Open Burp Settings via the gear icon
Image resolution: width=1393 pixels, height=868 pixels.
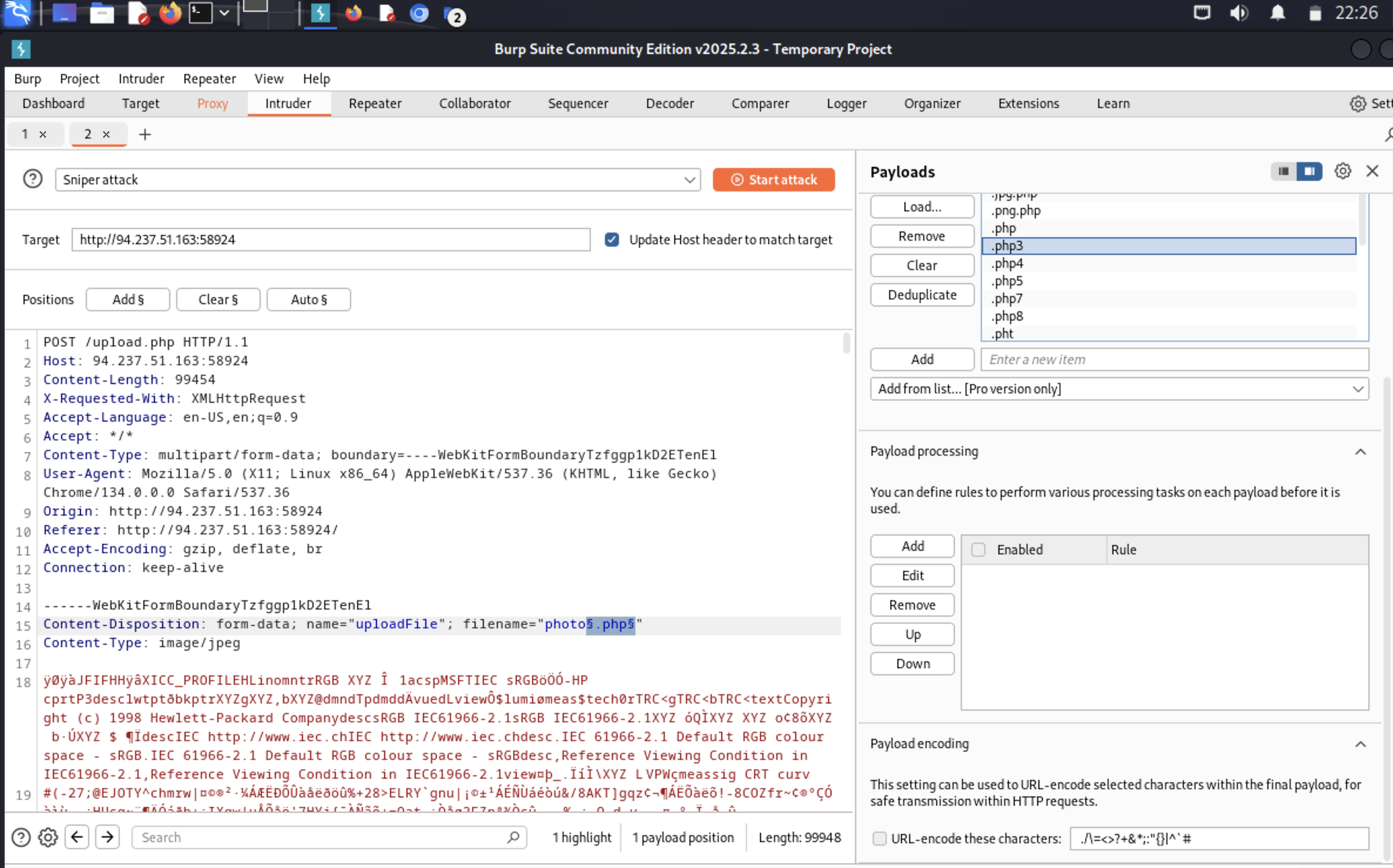pyautogui.click(x=1358, y=104)
